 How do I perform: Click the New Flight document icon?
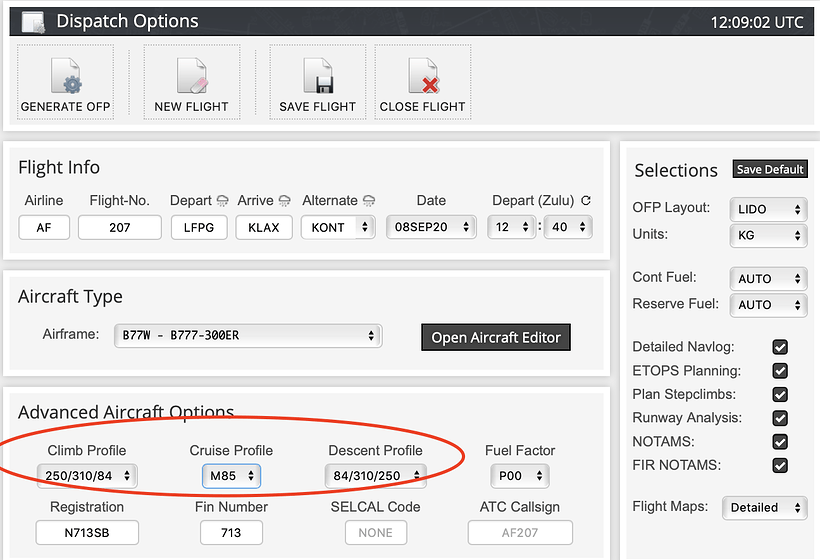click(191, 76)
